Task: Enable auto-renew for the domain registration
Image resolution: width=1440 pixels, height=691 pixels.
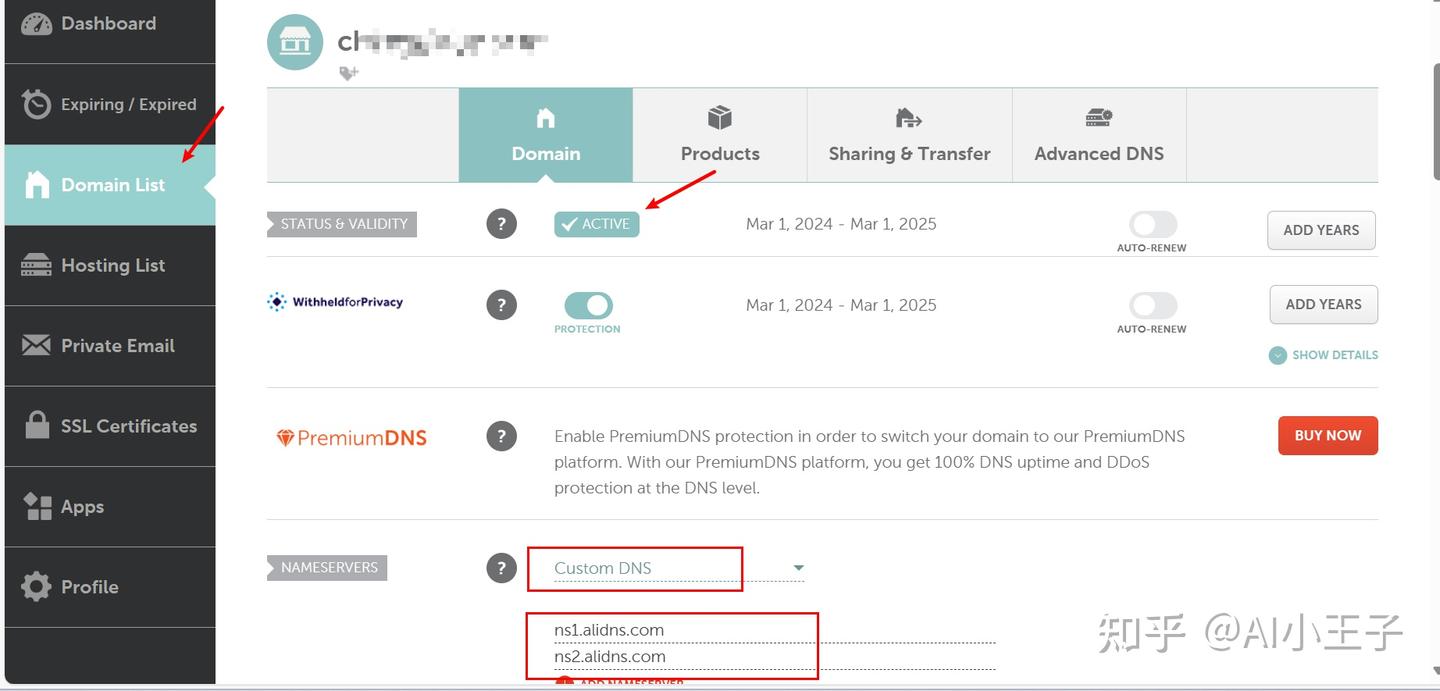Action: pos(1152,224)
